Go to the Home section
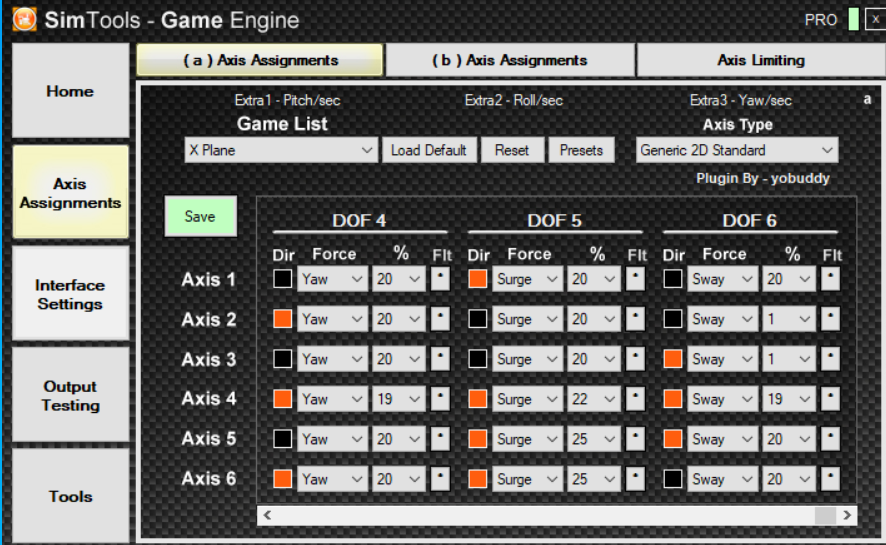886x545 pixels. click(71, 91)
